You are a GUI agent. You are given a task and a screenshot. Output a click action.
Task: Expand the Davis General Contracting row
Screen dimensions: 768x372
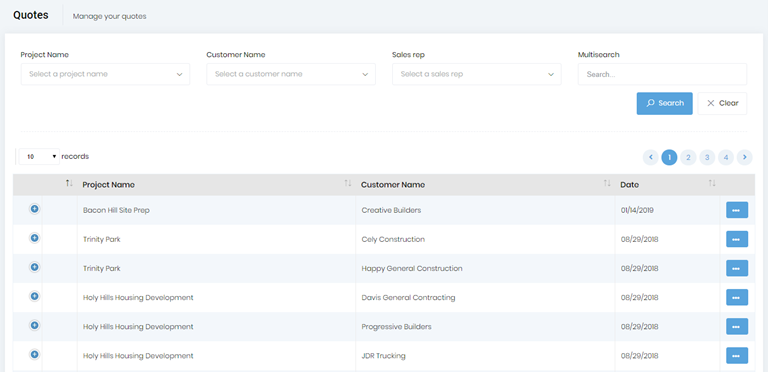coord(34,296)
